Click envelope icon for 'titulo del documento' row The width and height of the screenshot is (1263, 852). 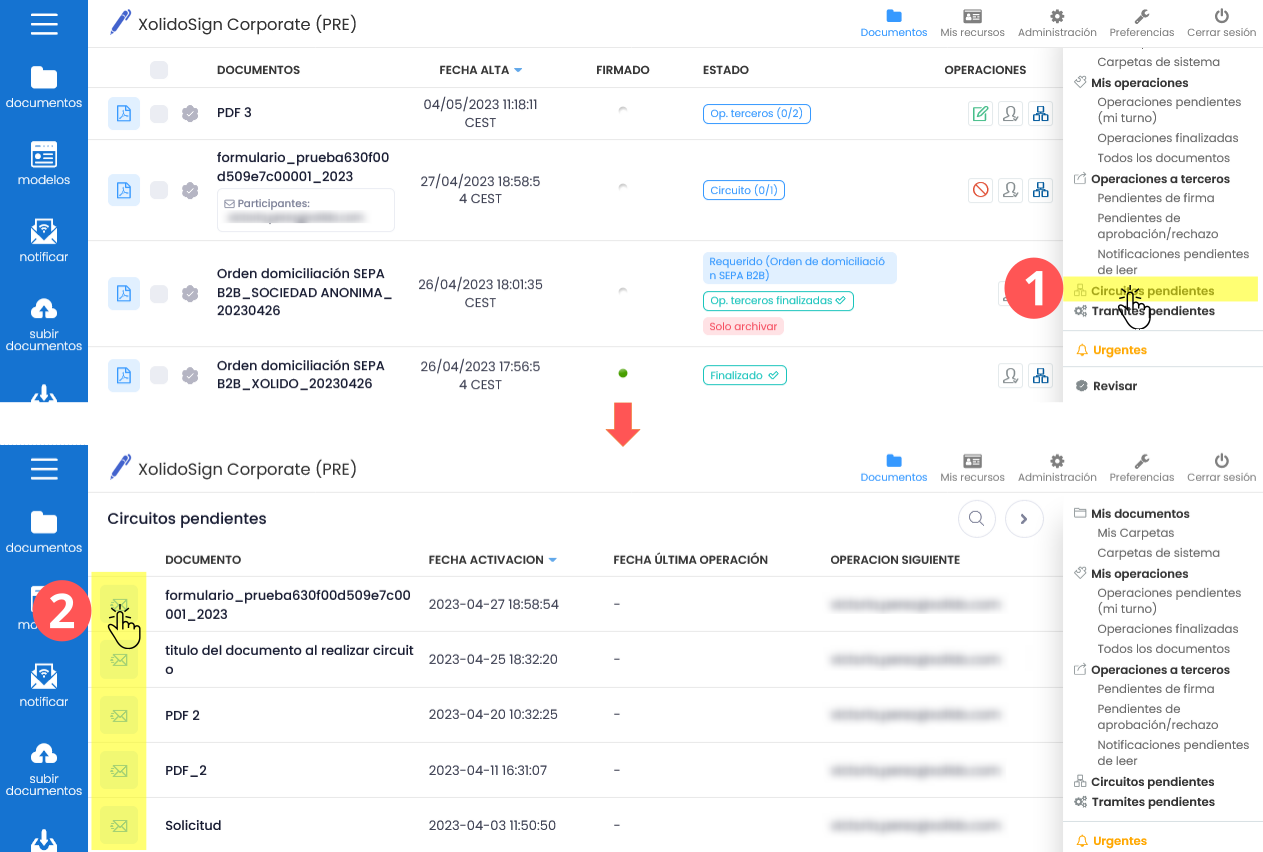119,660
